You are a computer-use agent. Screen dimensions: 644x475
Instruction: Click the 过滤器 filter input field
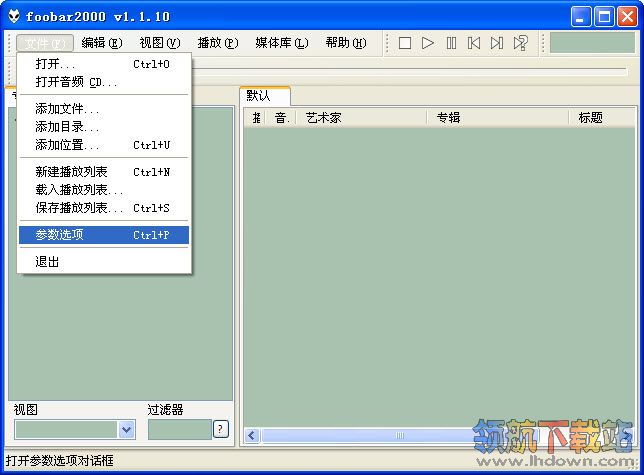179,429
